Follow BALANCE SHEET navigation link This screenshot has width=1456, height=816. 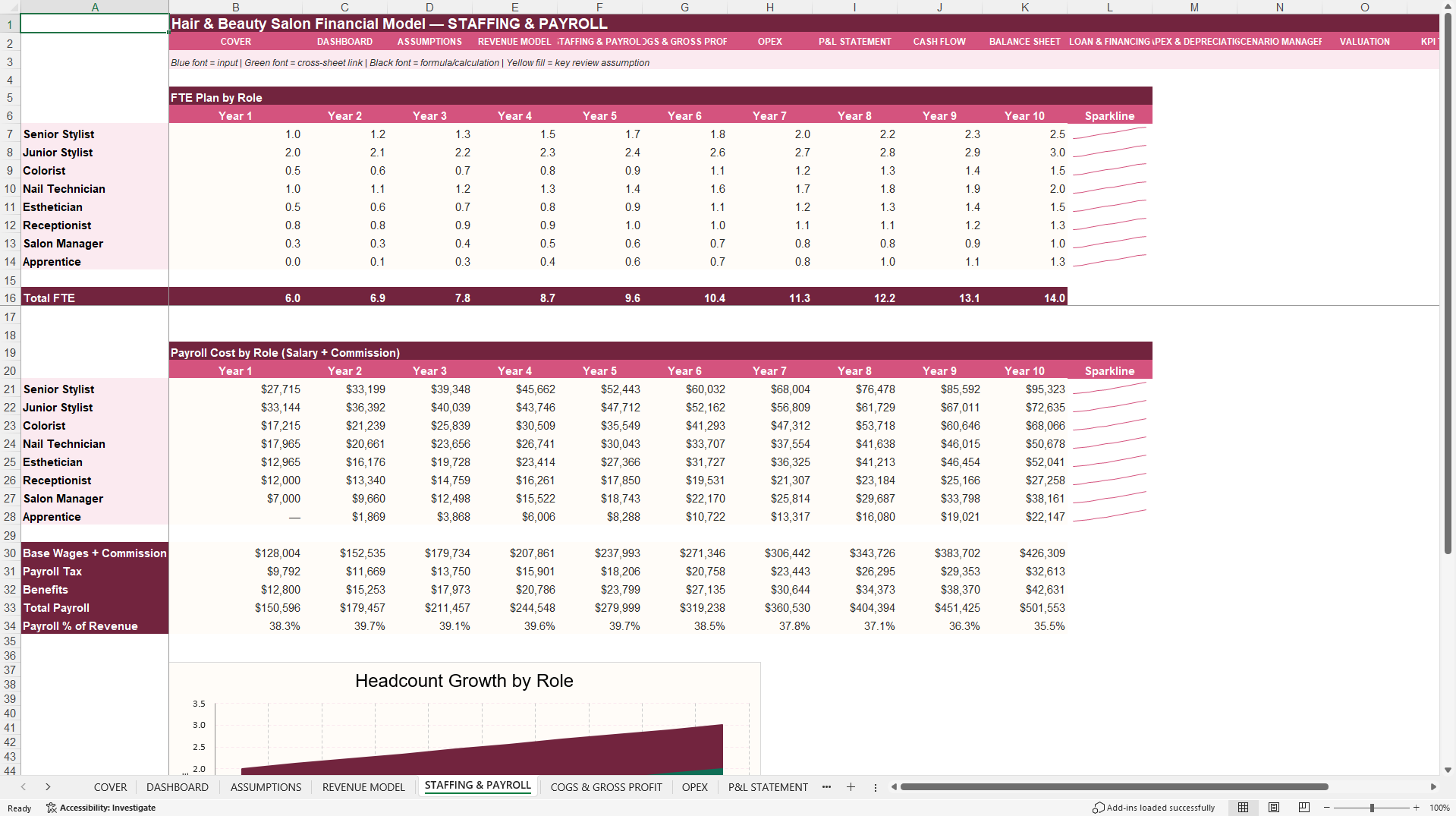(x=1024, y=42)
